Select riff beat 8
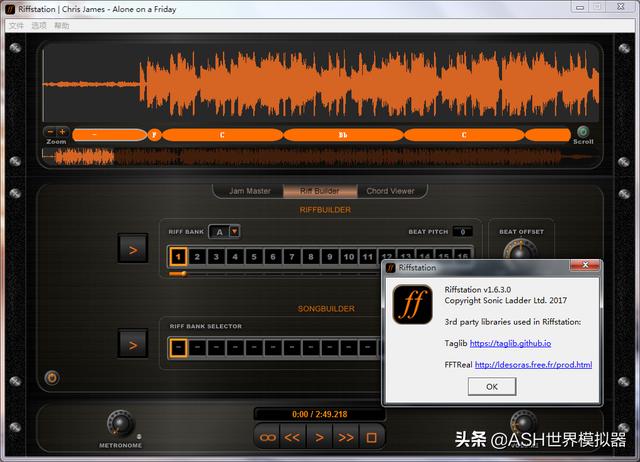640x462 pixels. [311, 257]
